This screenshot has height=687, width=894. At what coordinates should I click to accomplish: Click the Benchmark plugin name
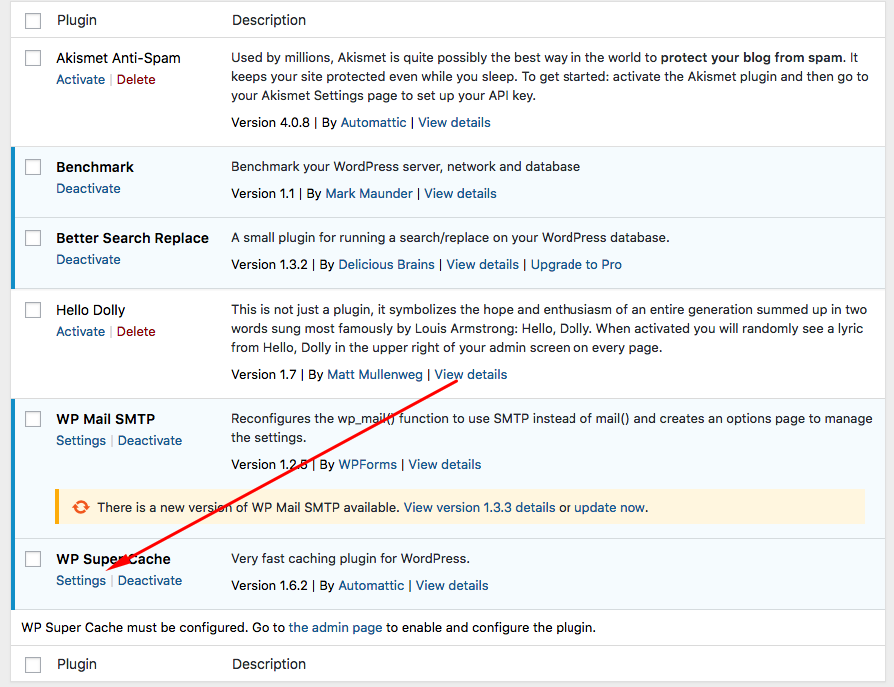point(95,167)
